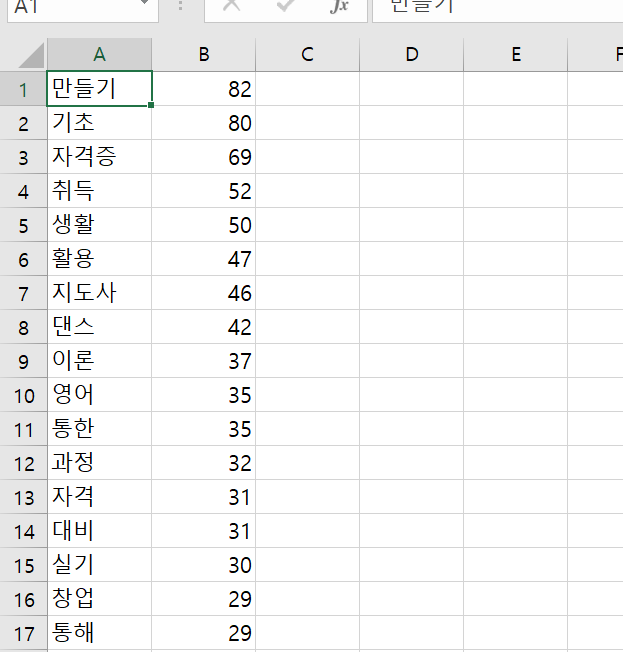Image resolution: width=623 pixels, height=652 pixels.
Task: Click cell with value 82
Action: click(x=203, y=89)
